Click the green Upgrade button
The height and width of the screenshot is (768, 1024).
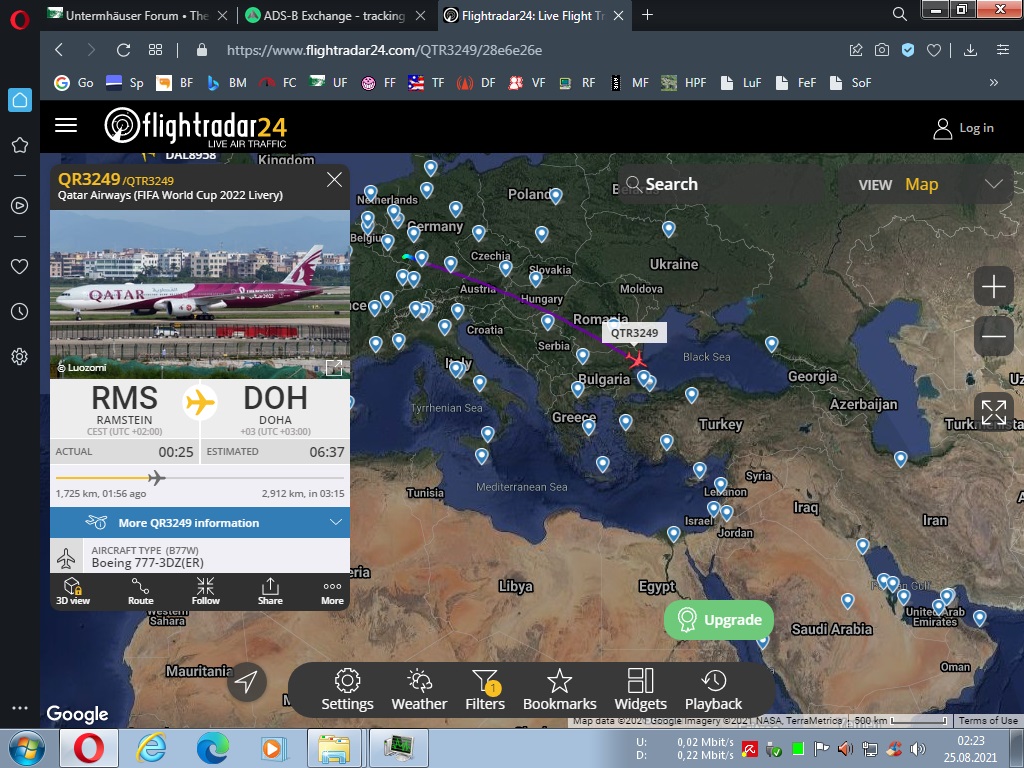tap(719, 620)
